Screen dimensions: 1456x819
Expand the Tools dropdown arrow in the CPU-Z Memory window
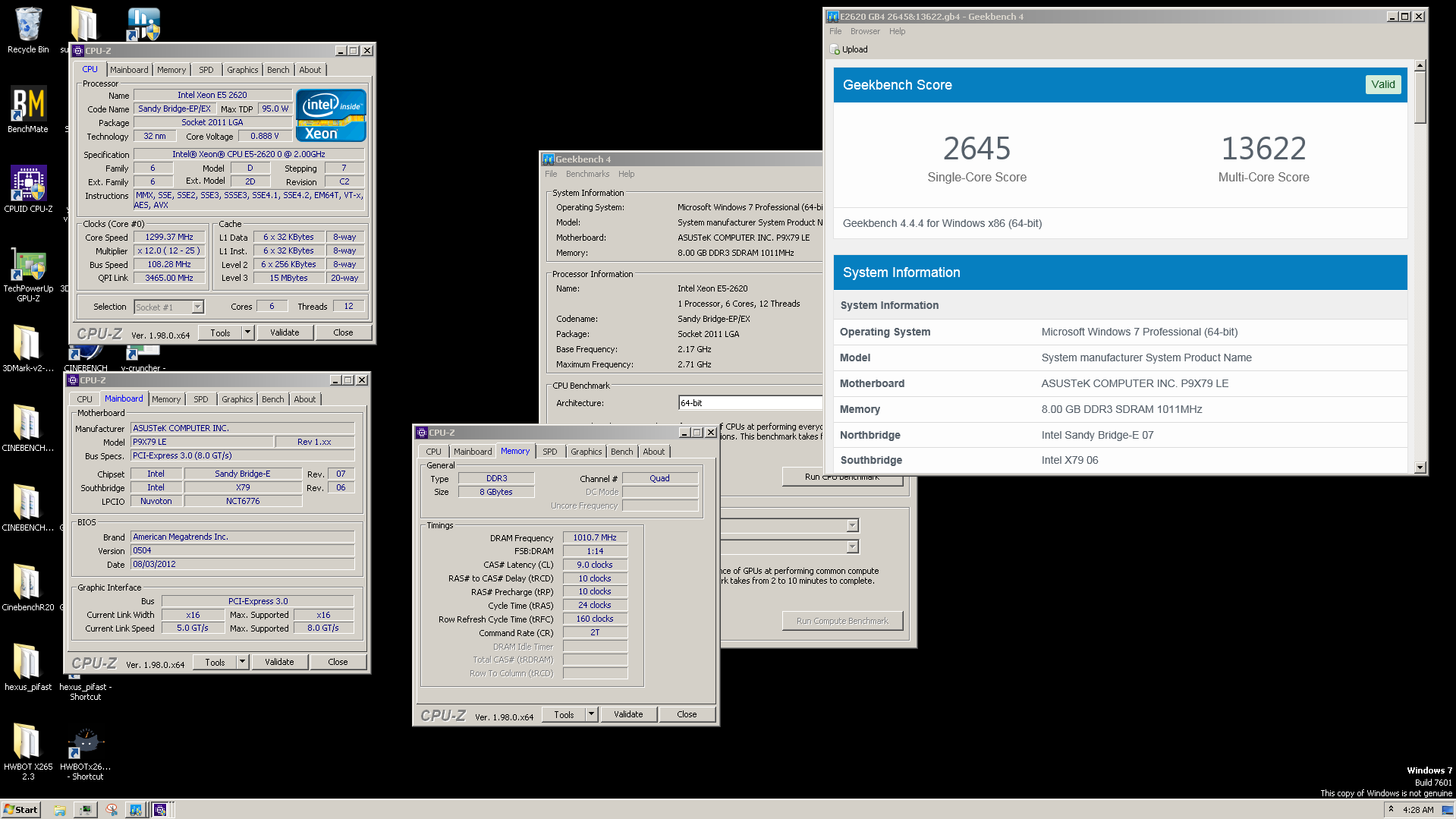point(591,714)
